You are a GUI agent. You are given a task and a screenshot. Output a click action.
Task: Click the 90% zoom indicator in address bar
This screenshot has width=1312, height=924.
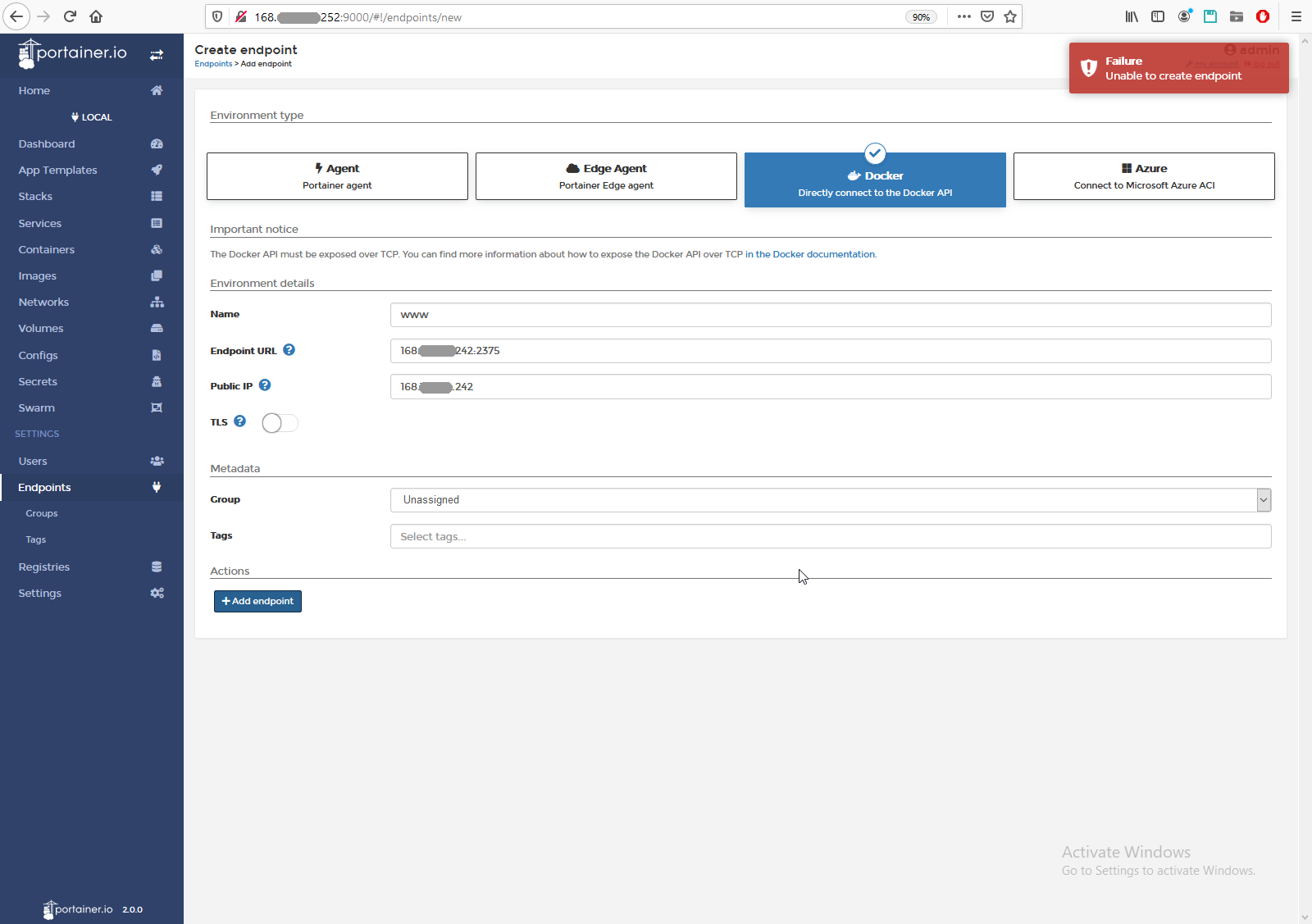coord(921,17)
